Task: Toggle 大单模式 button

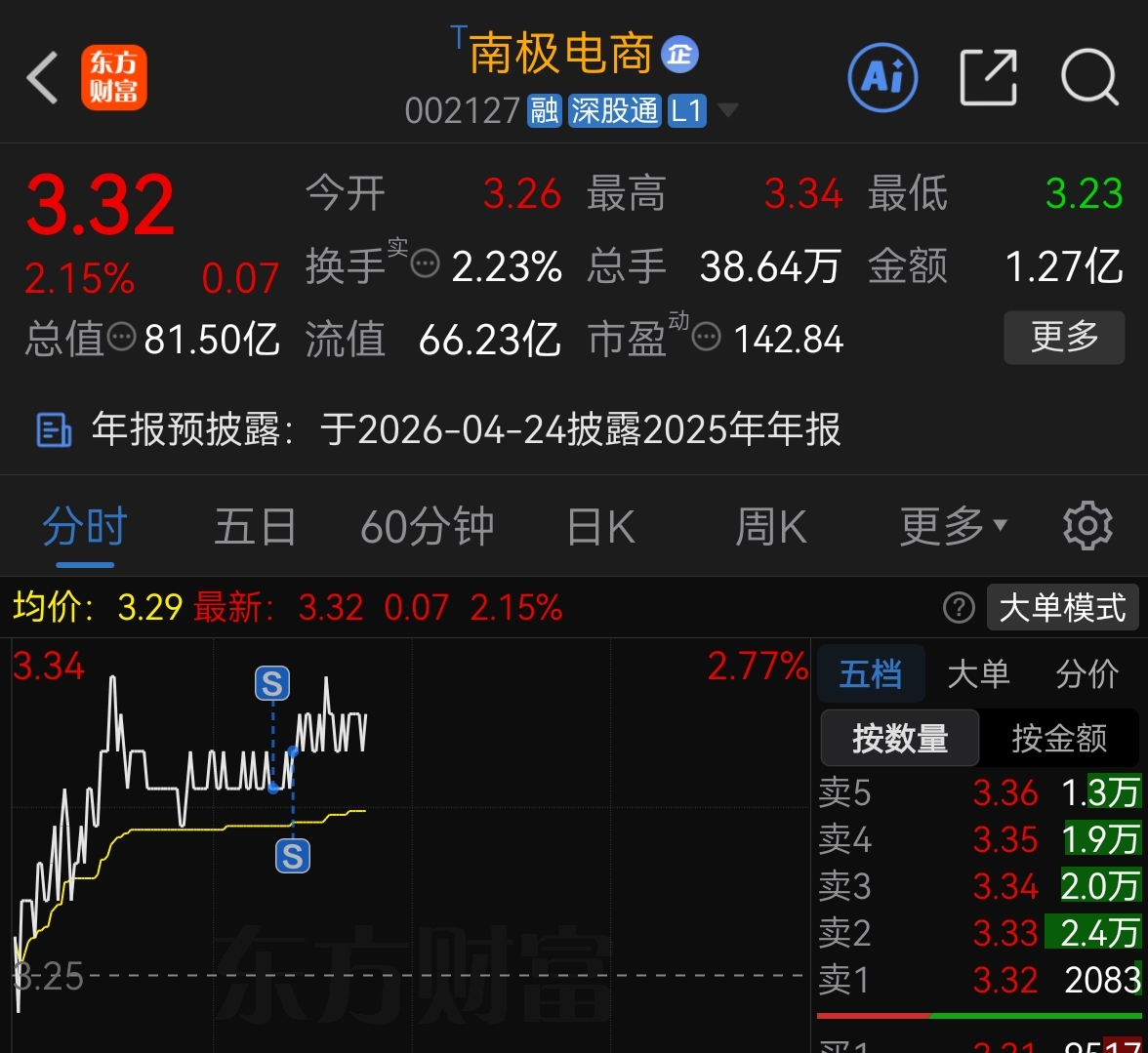Action: click(1062, 607)
